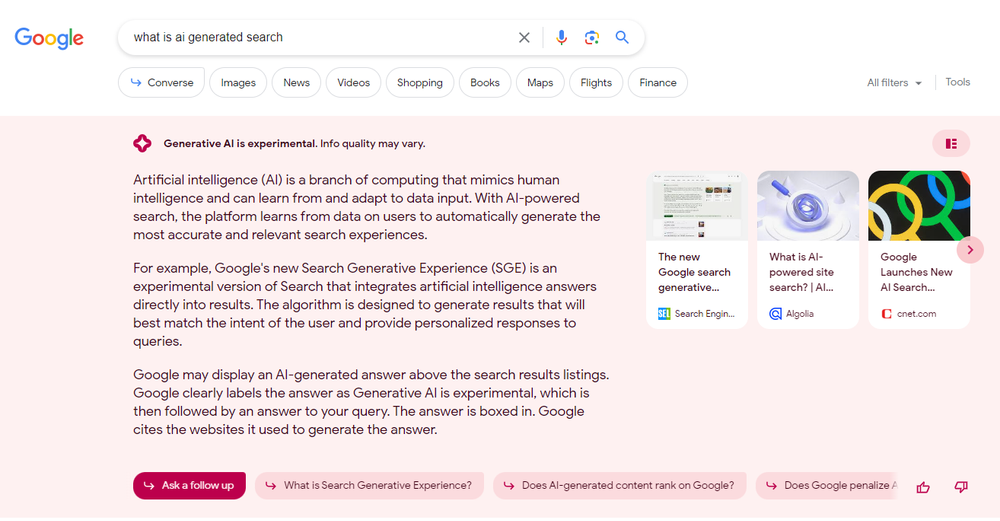
Task: Open the Search Engine Land source card thumbnail
Action: [x=696, y=205]
